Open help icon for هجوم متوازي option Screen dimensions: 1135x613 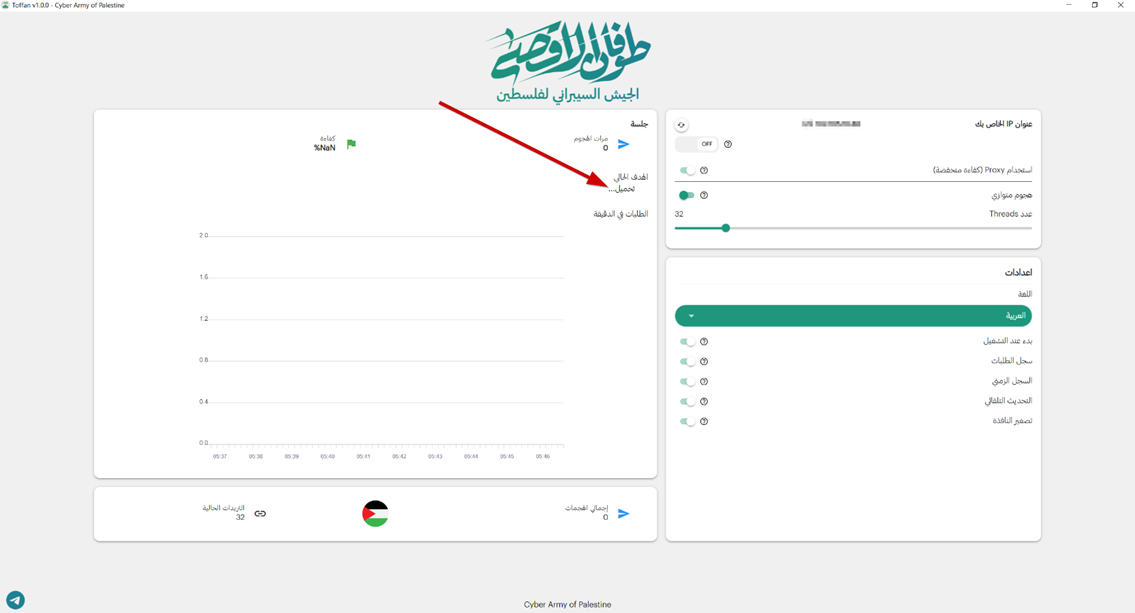point(704,195)
